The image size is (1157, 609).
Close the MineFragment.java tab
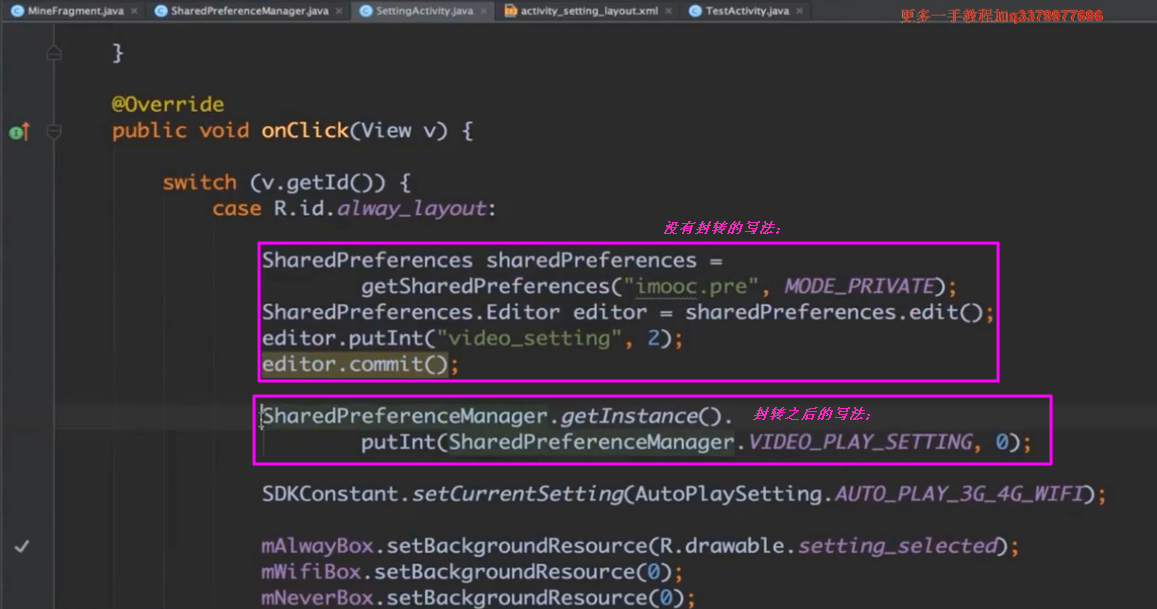(x=134, y=11)
